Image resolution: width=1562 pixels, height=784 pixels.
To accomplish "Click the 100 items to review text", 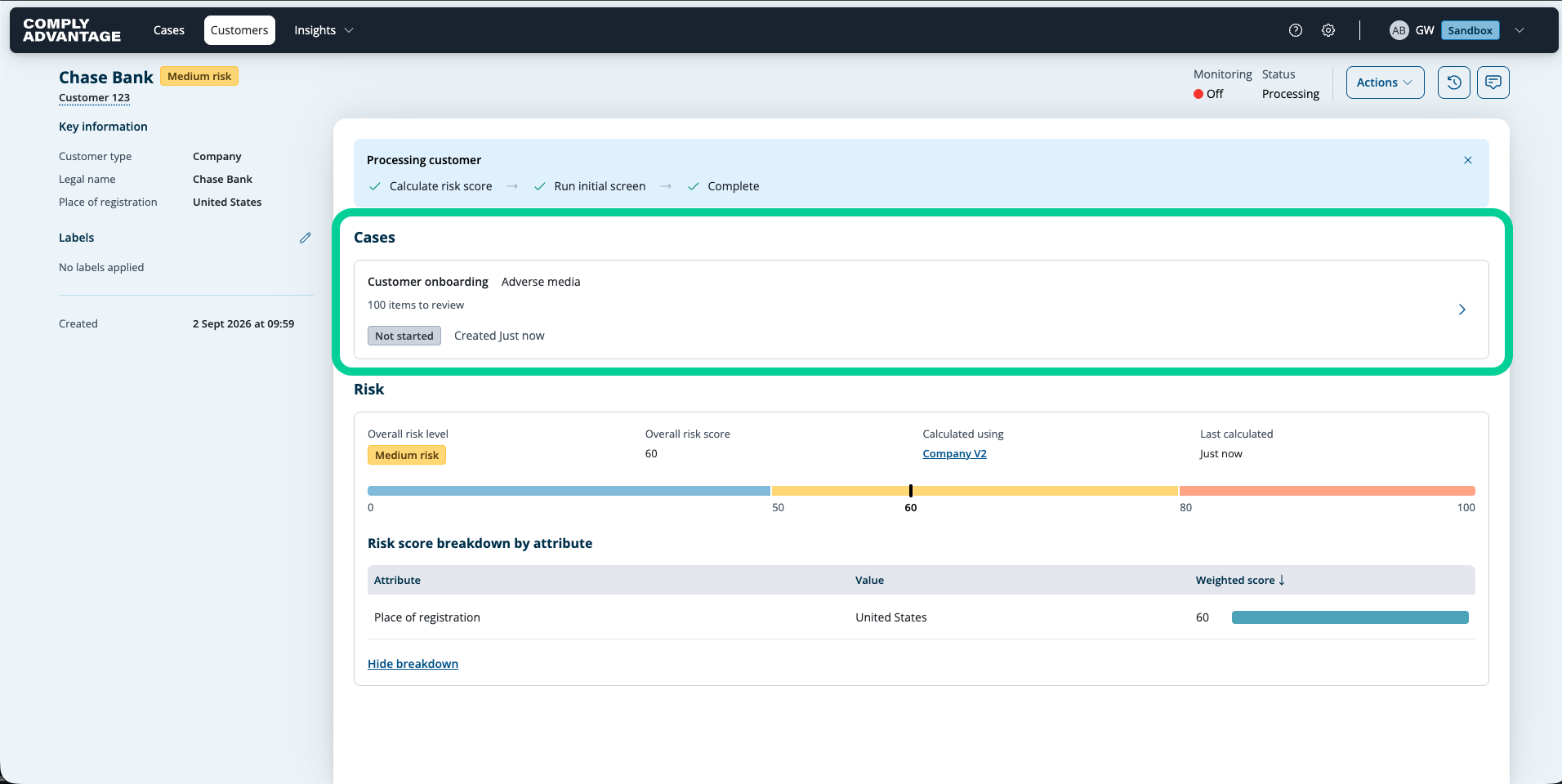I will coord(416,305).
